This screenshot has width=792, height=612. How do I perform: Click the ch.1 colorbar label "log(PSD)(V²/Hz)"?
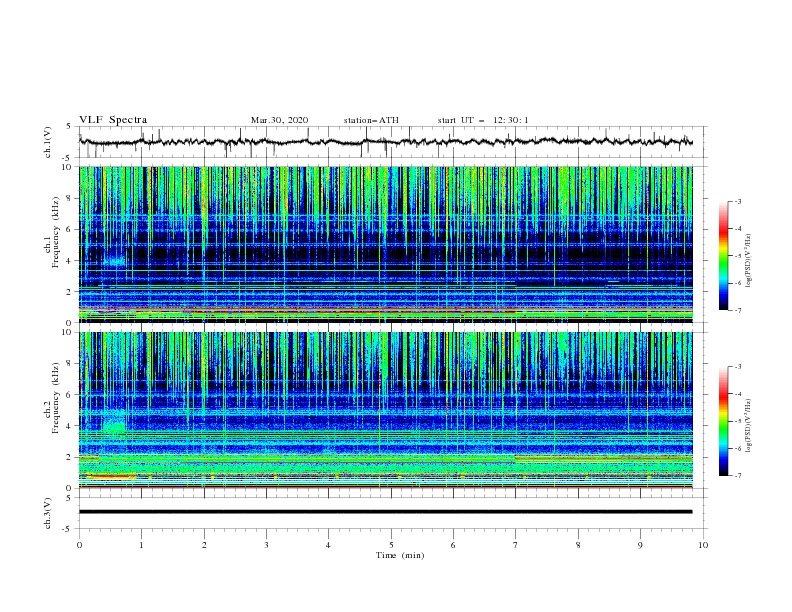pos(749,261)
